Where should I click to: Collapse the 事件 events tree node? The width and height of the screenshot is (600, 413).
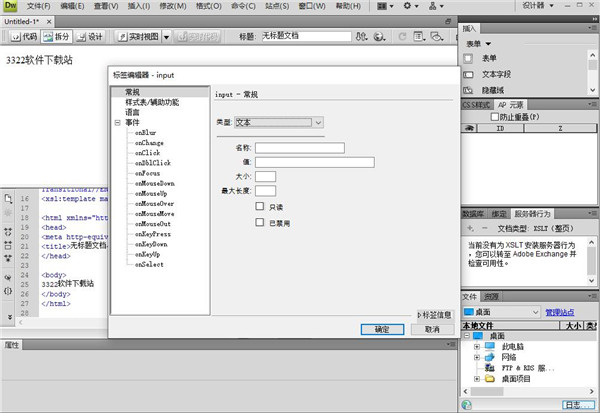click(x=118, y=122)
